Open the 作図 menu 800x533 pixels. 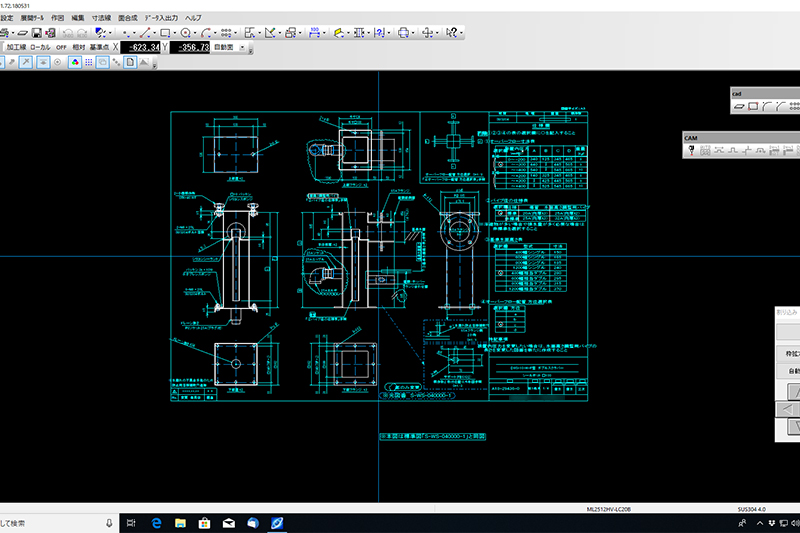click(x=57, y=18)
